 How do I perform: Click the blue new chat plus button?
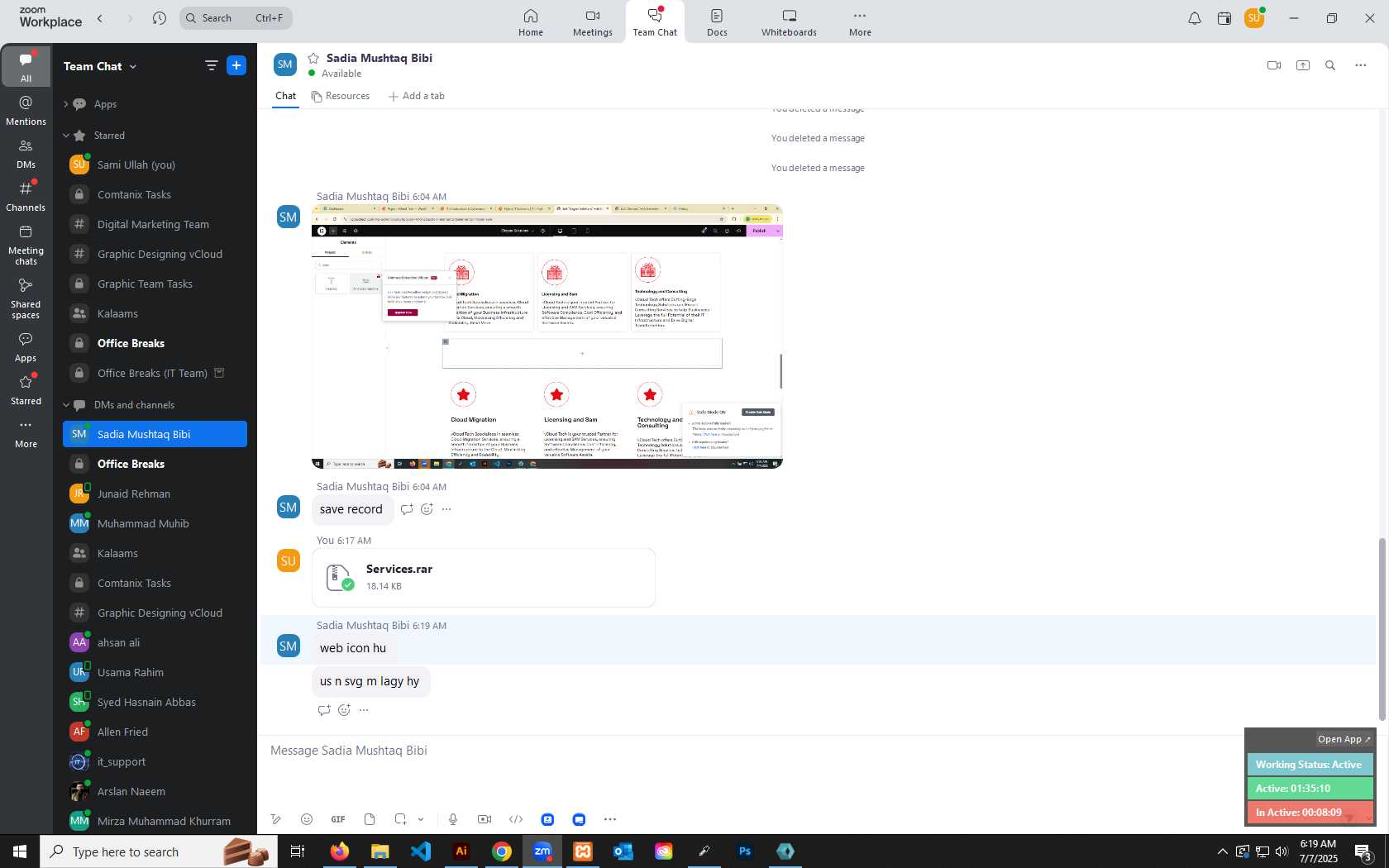click(x=236, y=66)
